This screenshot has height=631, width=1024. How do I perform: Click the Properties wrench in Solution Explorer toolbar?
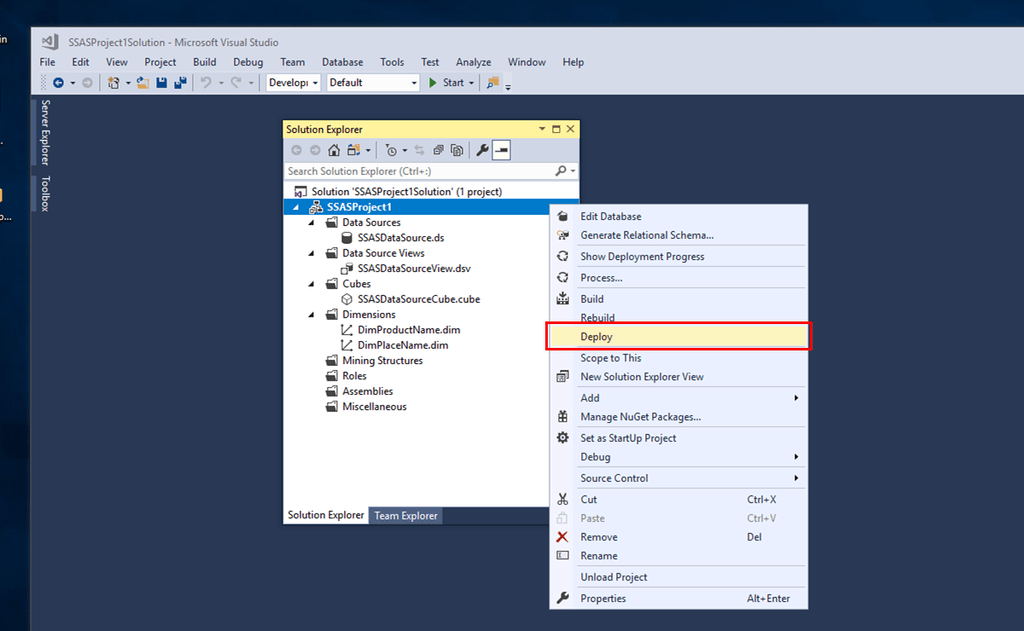click(x=482, y=150)
